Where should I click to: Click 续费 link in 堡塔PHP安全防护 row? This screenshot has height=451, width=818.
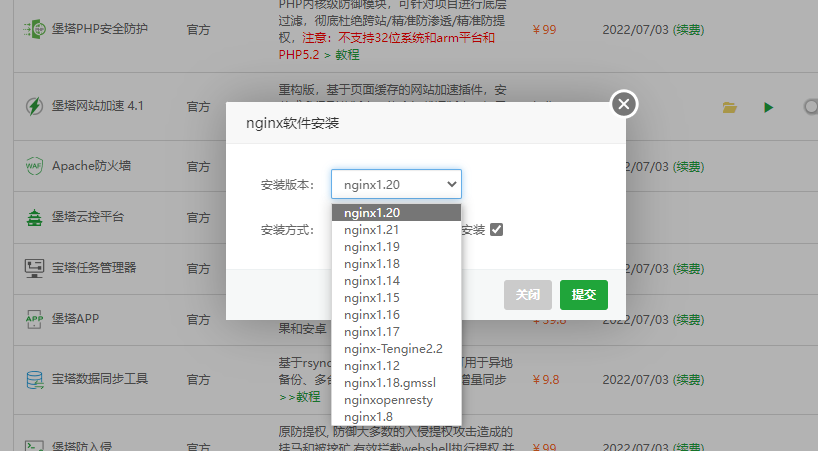(x=689, y=30)
